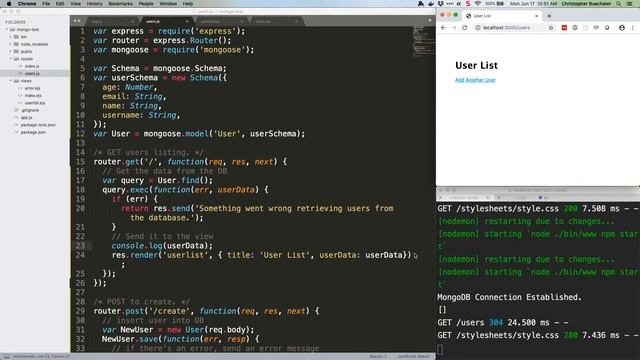The image size is (640, 360).
Task: Open the View menu
Action: click(76, 4)
